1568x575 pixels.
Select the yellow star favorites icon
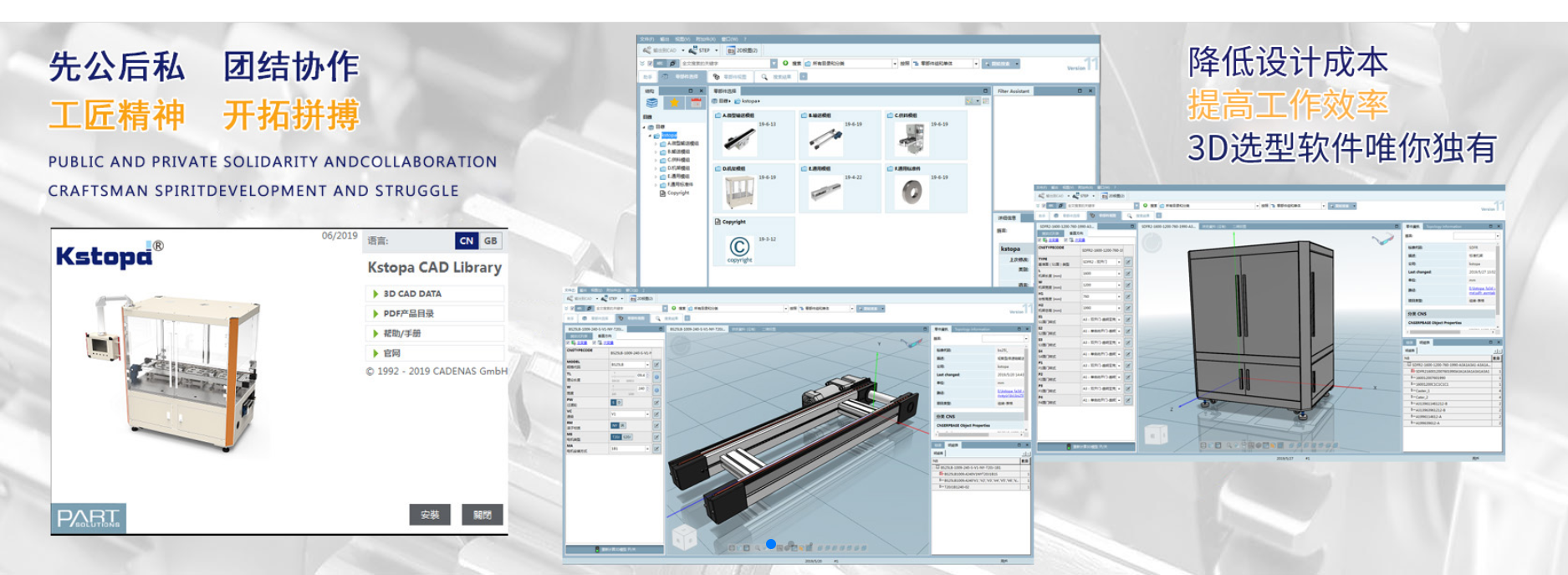point(674,103)
